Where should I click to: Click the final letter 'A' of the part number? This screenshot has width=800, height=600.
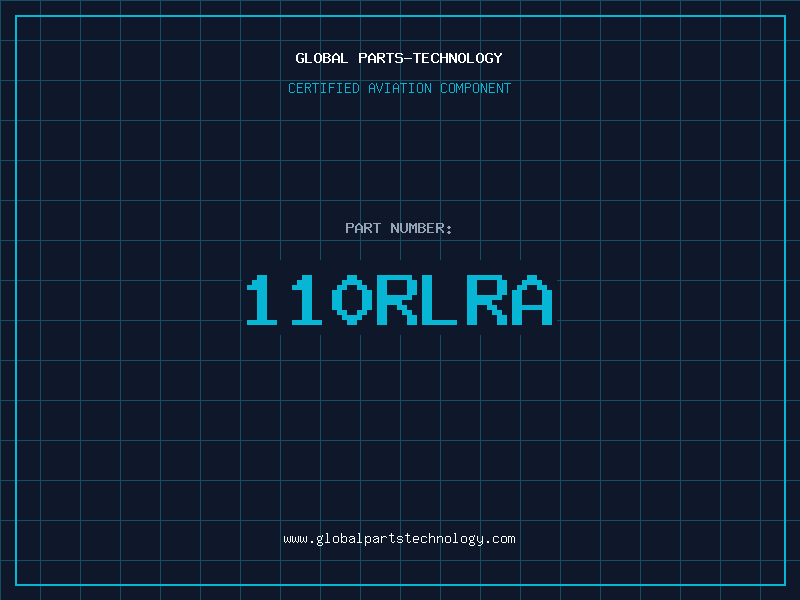point(531,300)
